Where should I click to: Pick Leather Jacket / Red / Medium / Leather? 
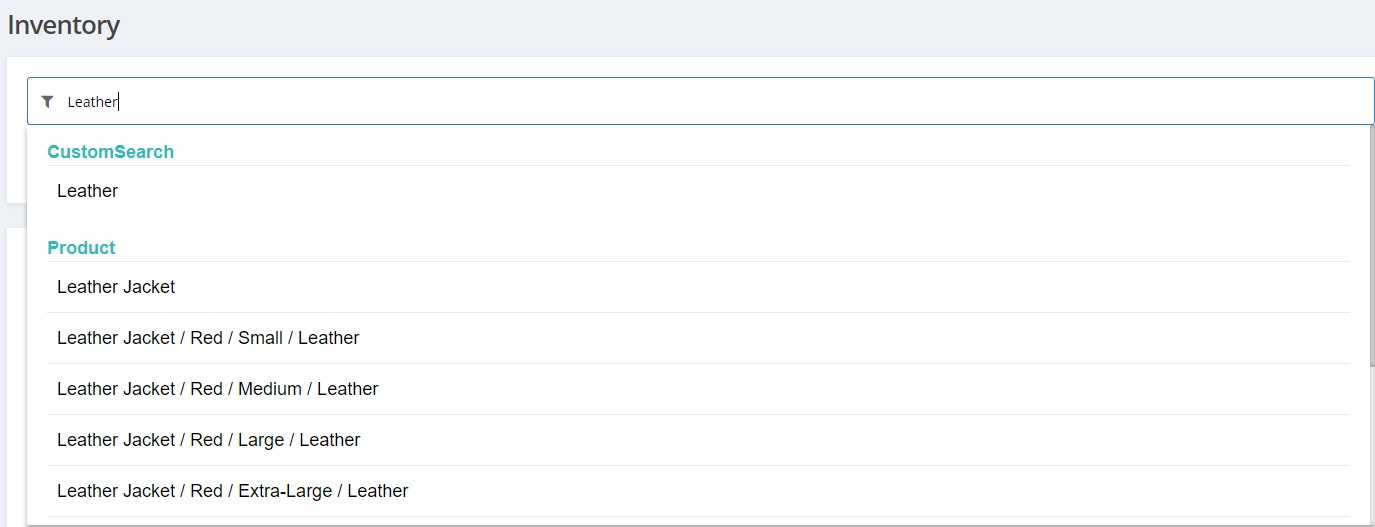(217, 389)
